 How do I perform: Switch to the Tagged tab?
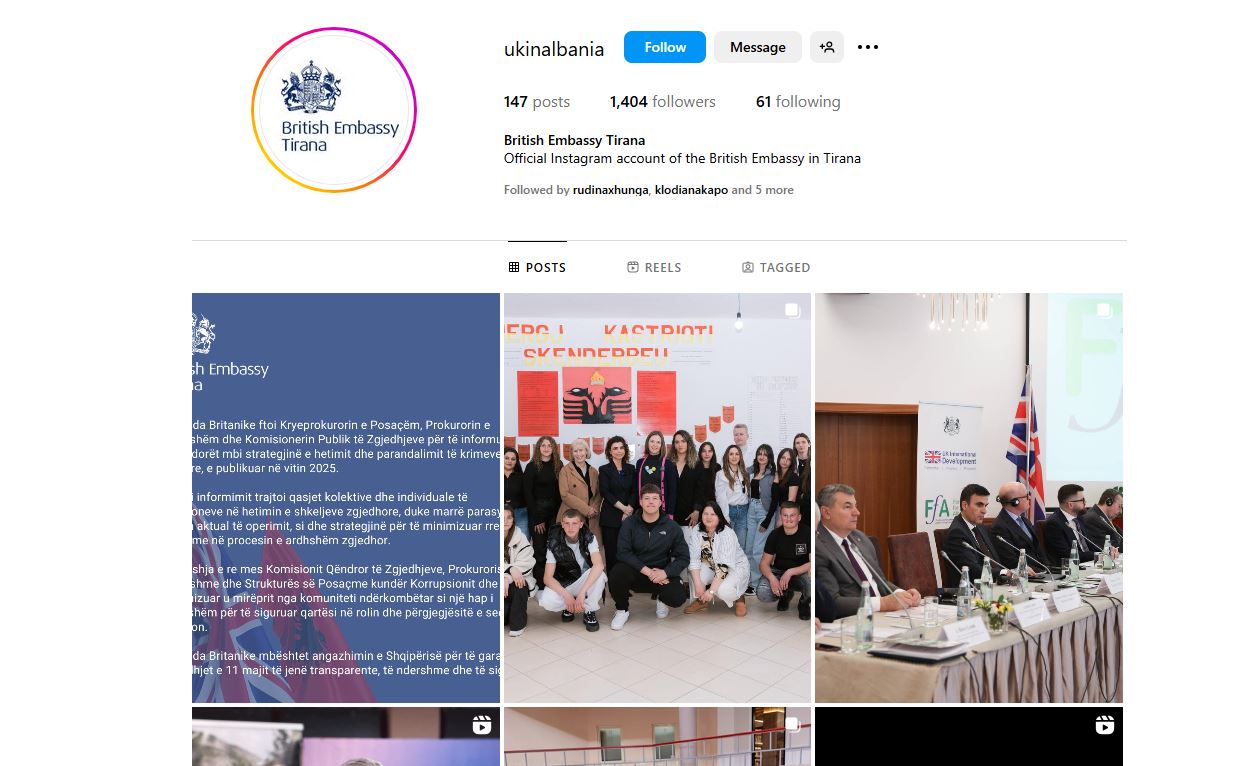tap(776, 267)
